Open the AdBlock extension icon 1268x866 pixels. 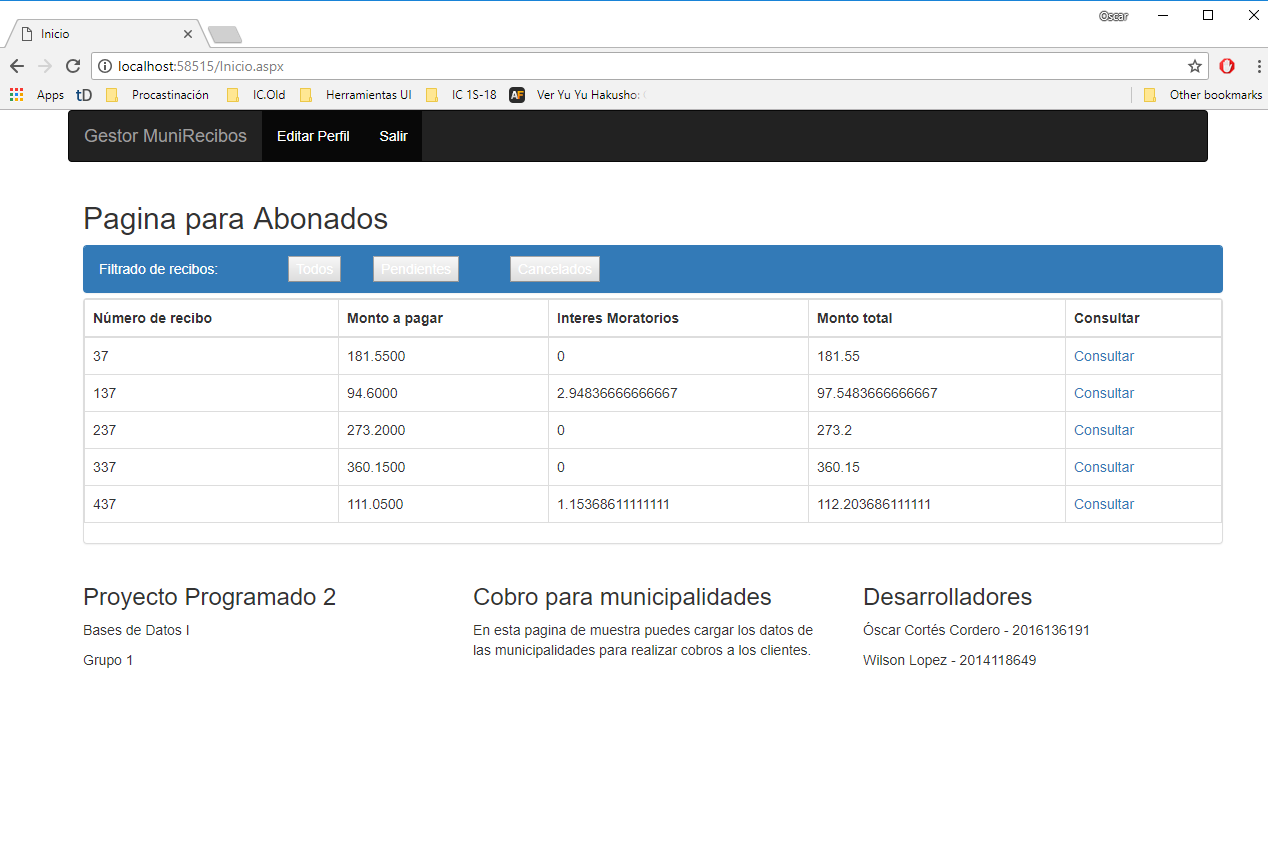pos(1227,66)
